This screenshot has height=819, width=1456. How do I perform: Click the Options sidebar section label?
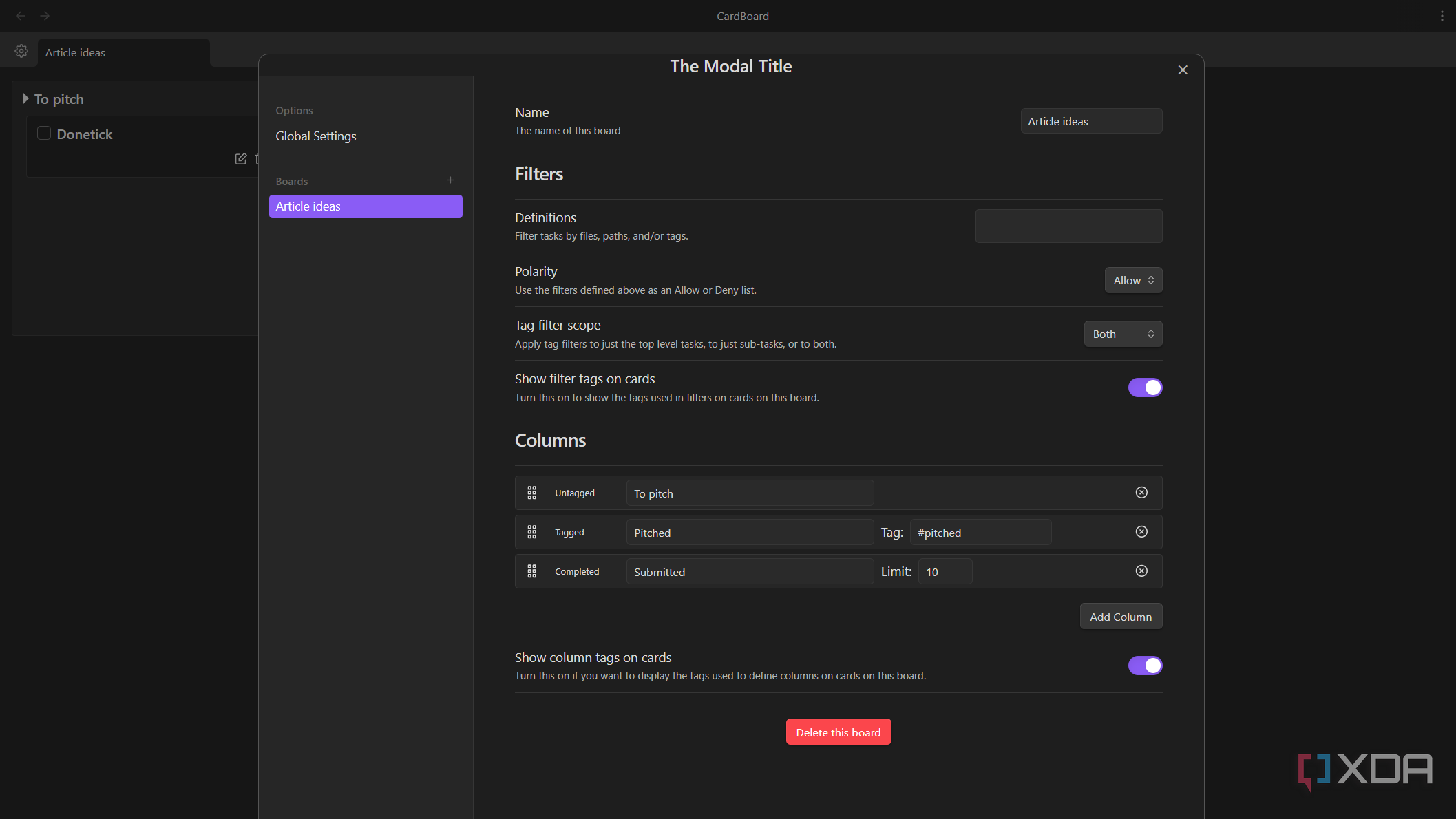294,111
